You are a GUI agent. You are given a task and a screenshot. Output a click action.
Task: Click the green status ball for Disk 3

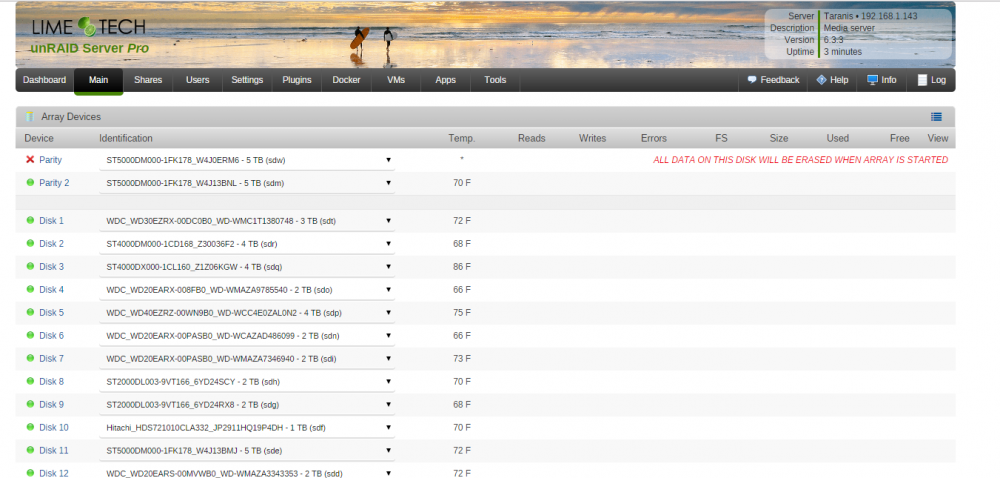click(30, 266)
